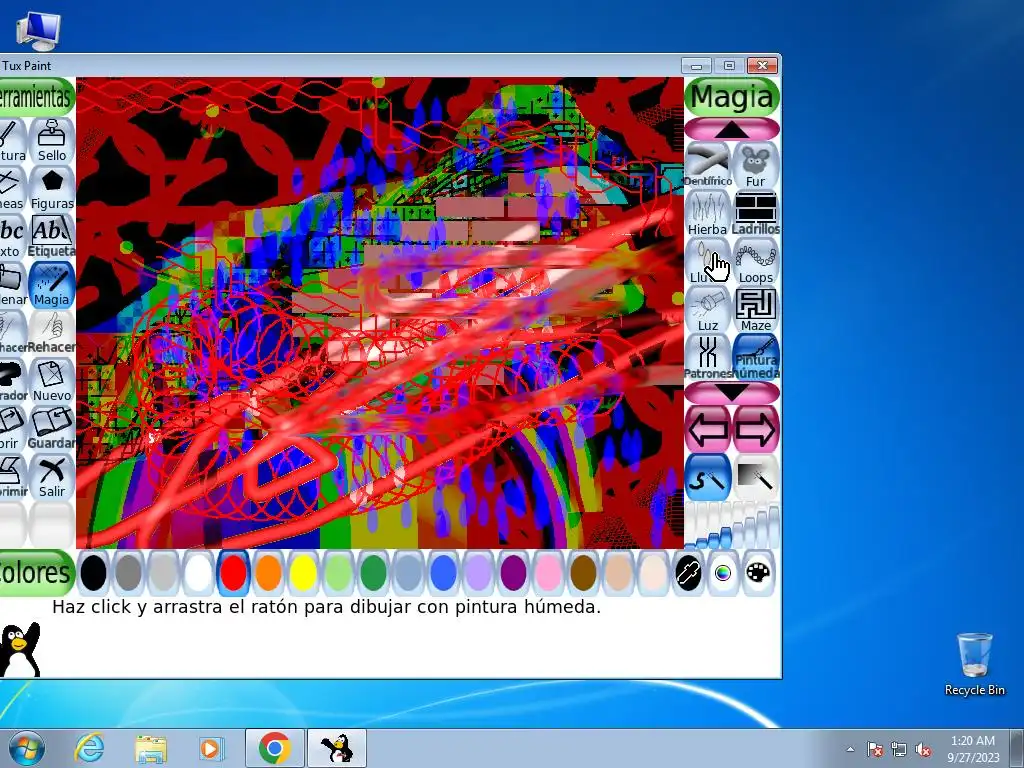Open the Recycle Bin on desktop
Image resolution: width=1024 pixels, height=768 pixels.
[974, 664]
